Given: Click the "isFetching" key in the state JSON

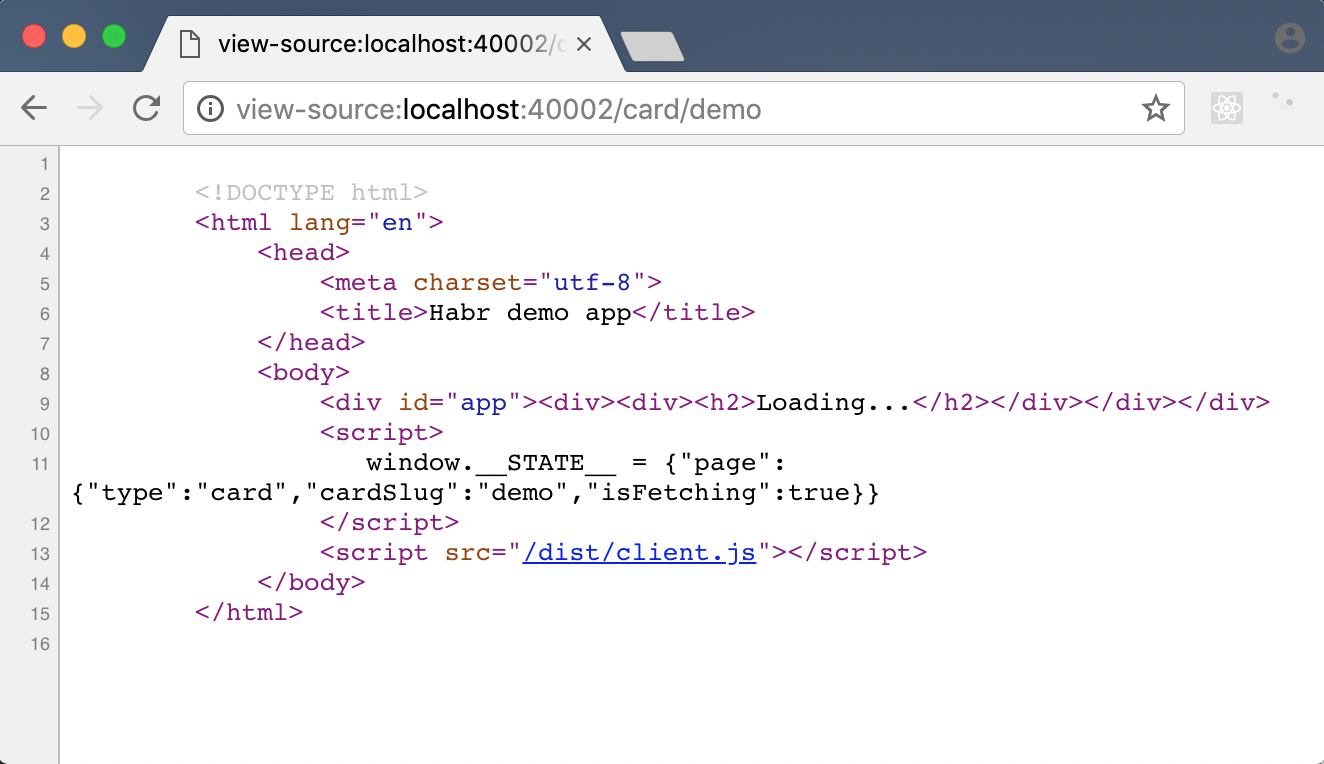Looking at the screenshot, I should tap(679, 493).
